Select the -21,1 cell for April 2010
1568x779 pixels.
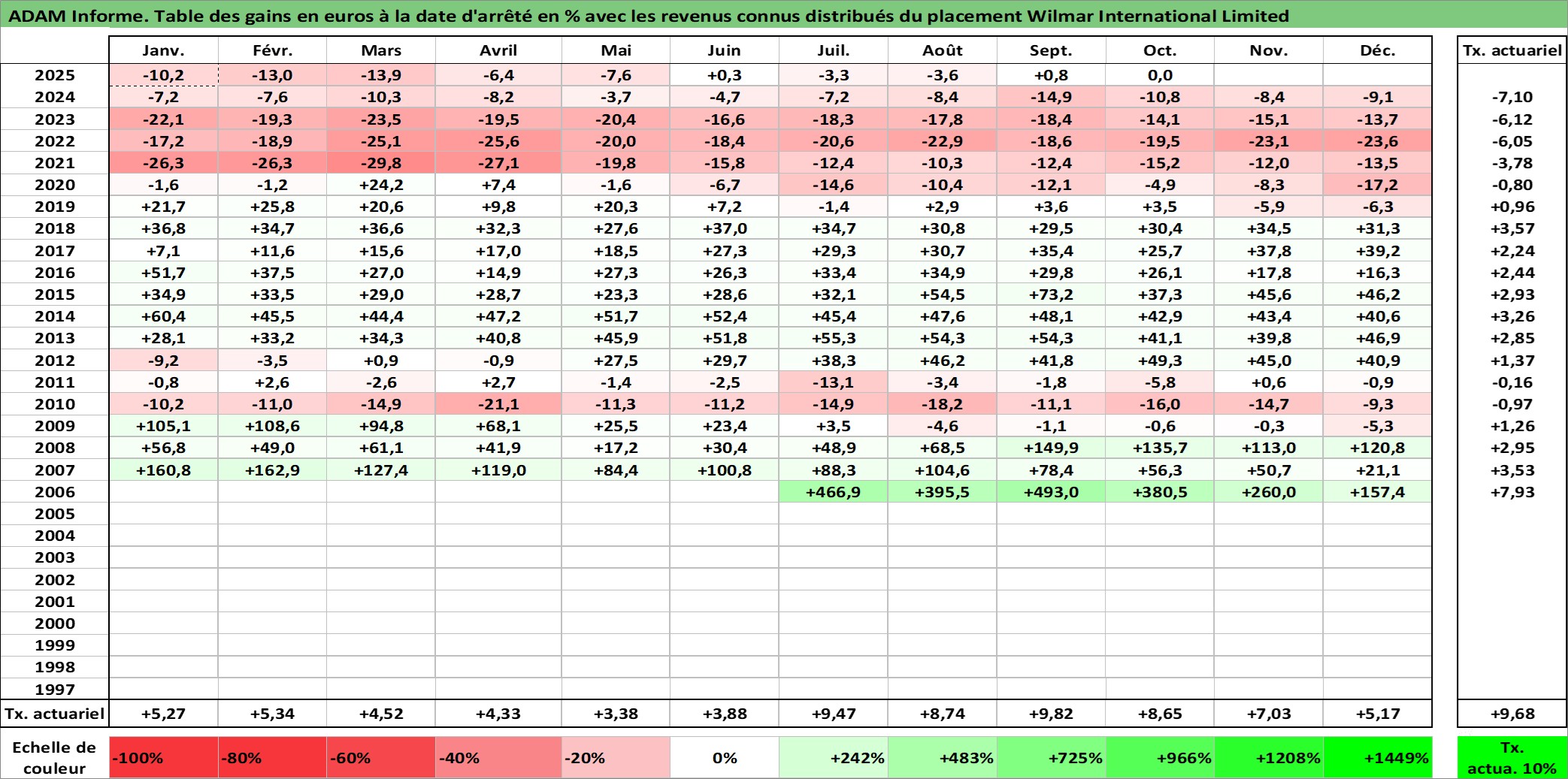498,404
